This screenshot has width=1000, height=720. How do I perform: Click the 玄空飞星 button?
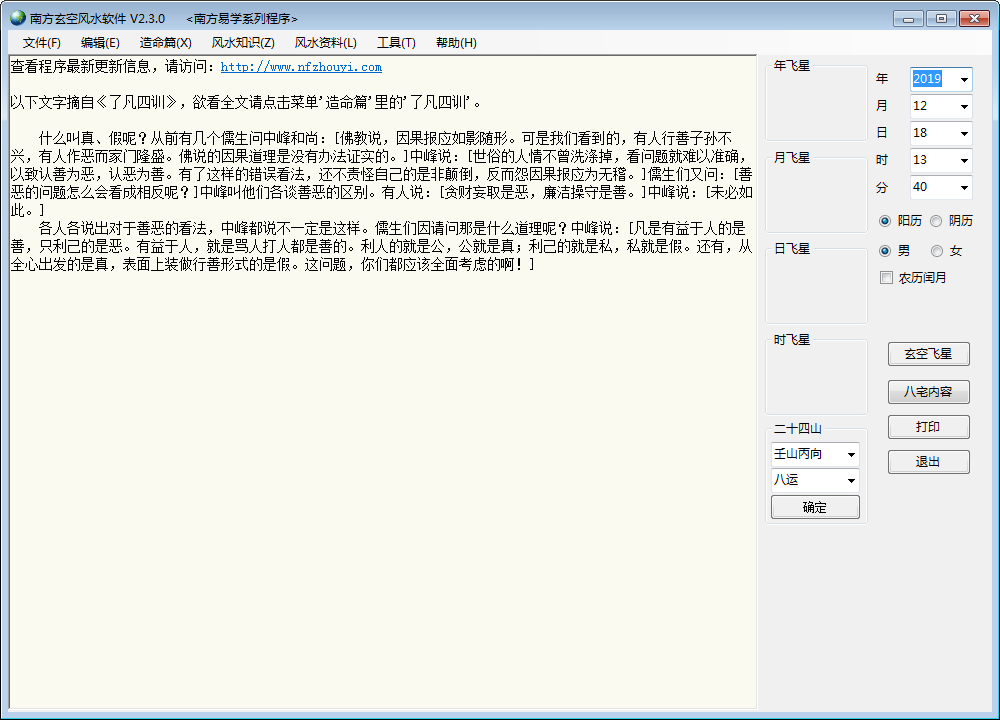[x=929, y=354]
